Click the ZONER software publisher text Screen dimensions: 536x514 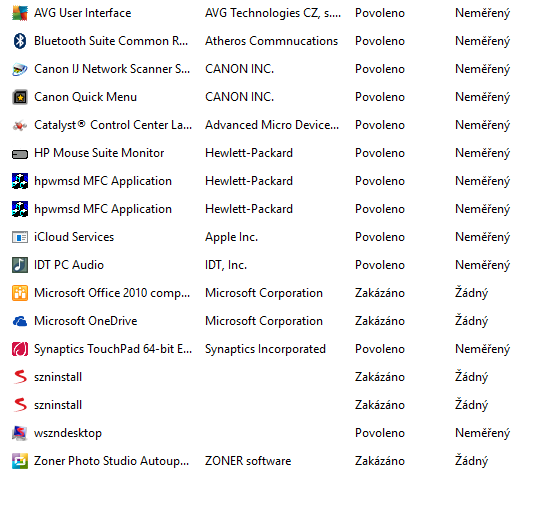tap(248, 461)
